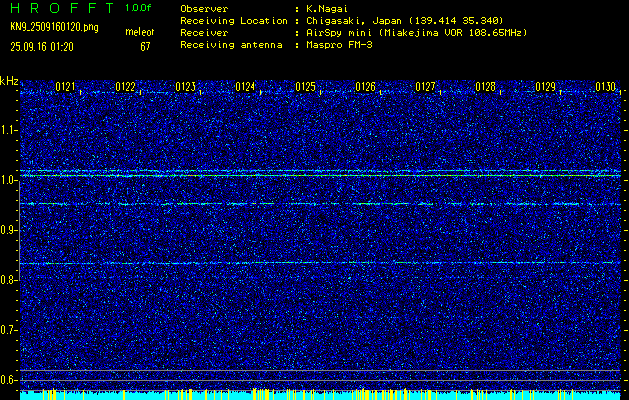Click the kHz axis unit label

[9, 81]
